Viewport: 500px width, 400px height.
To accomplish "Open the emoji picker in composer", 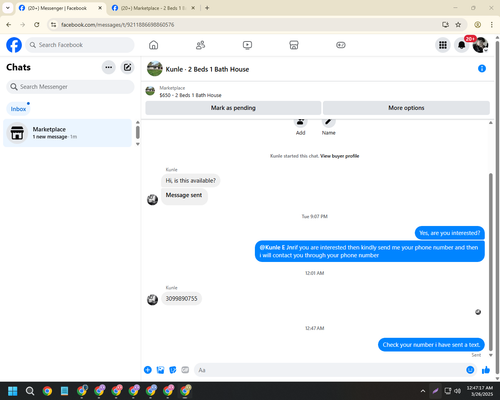I will click(470, 370).
